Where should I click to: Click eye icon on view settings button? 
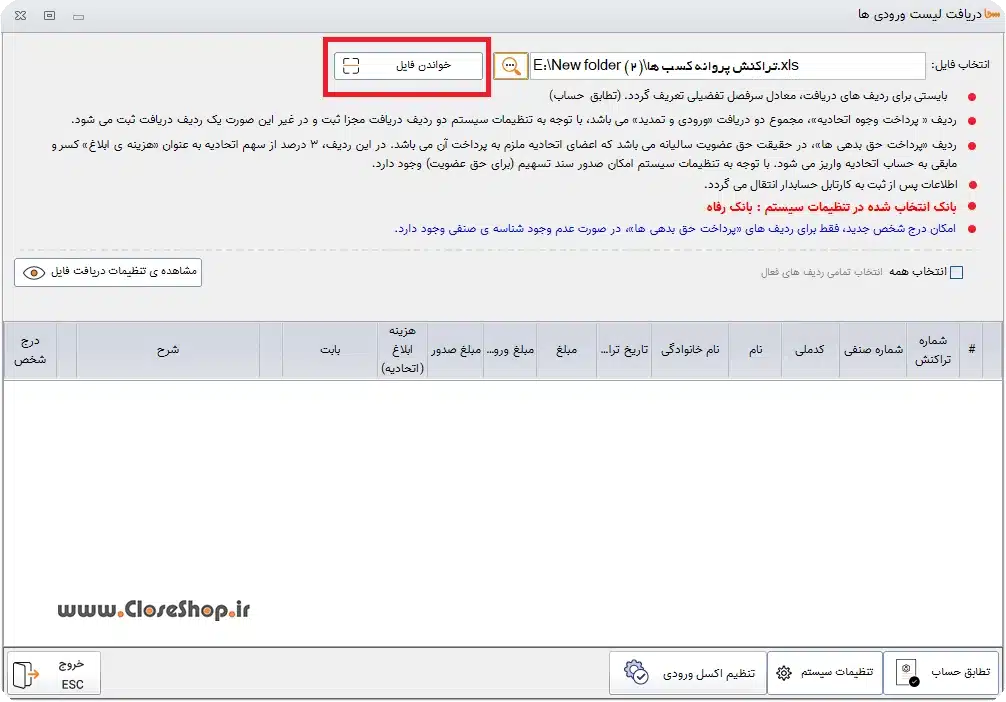(x=33, y=273)
